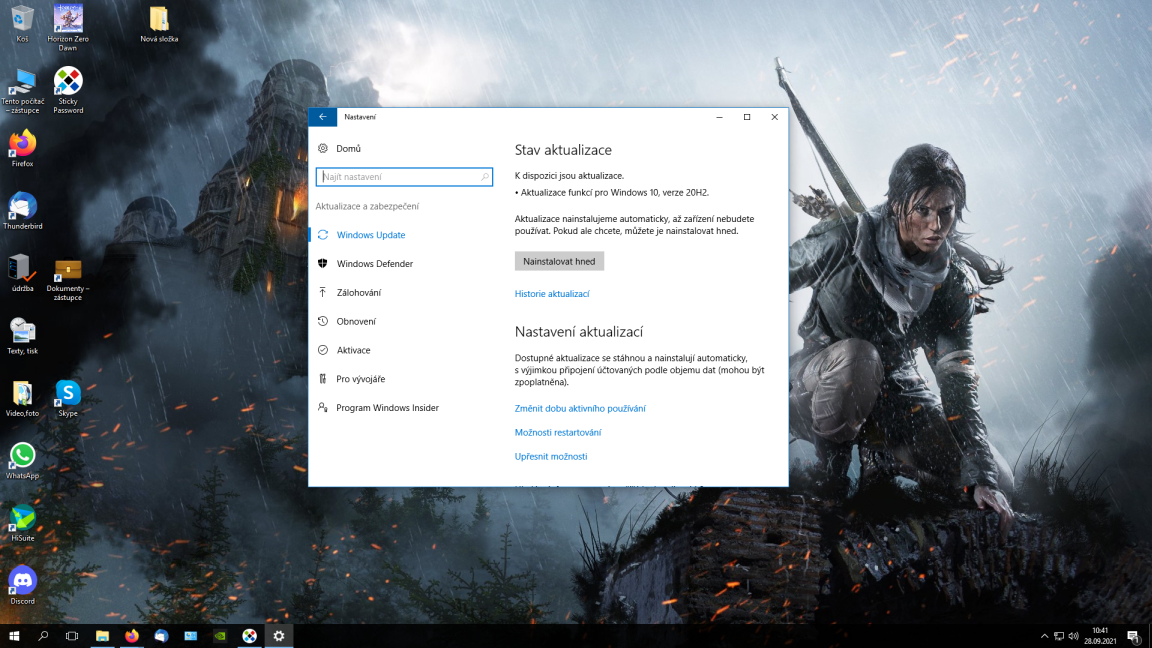Open Možnosti restartování link
The width and height of the screenshot is (1152, 648).
[x=558, y=432]
